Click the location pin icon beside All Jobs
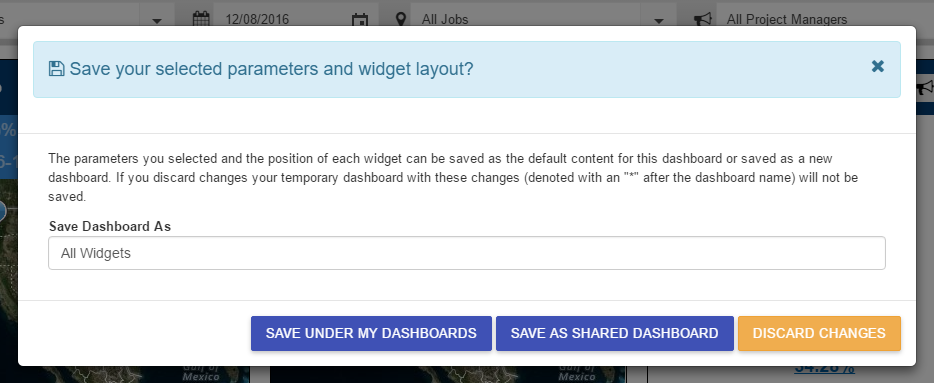 [401, 19]
